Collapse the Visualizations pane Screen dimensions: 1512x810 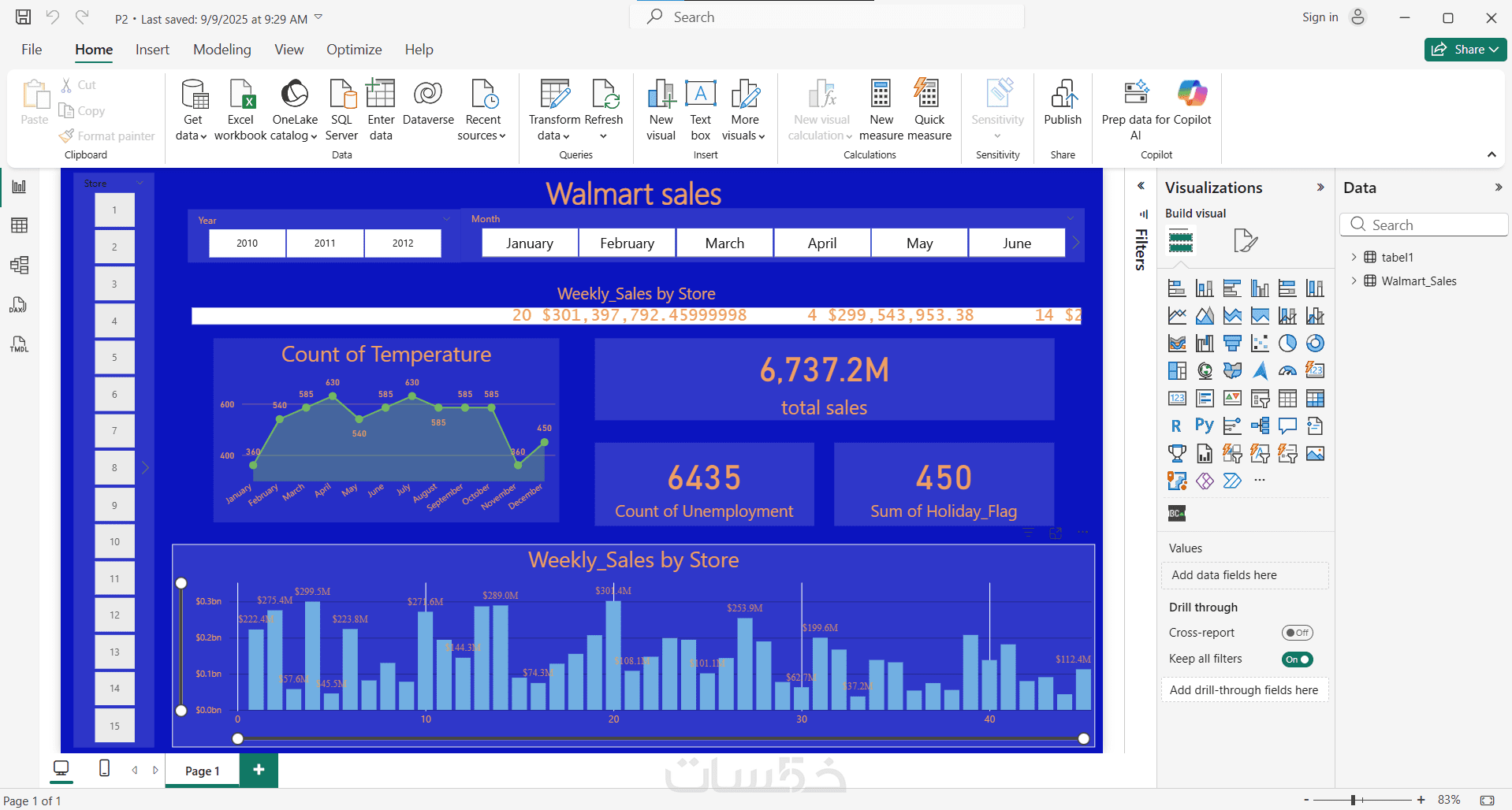(1320, 188)
